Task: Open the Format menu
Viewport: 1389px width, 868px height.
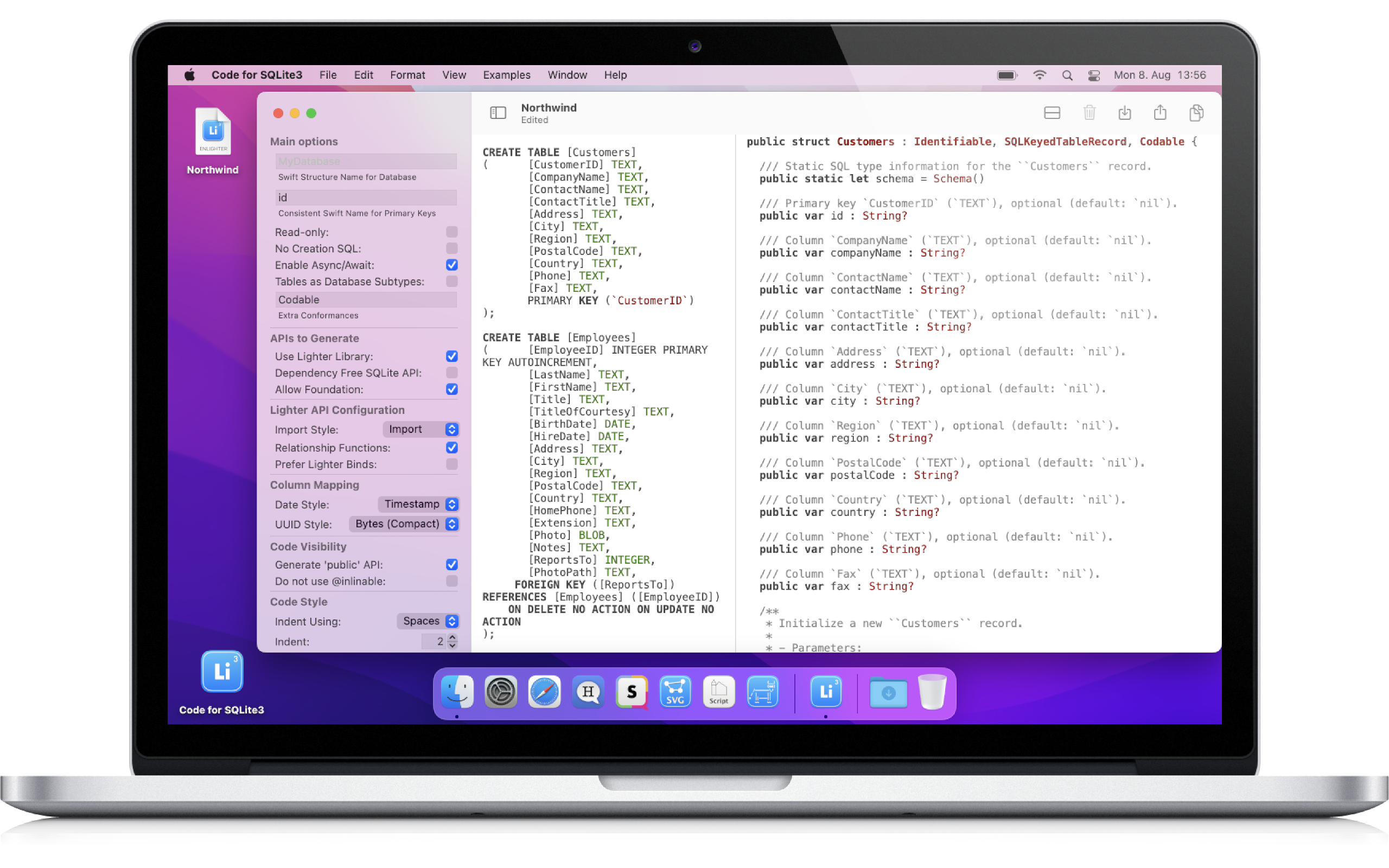Action: click(x=407, y=75)
